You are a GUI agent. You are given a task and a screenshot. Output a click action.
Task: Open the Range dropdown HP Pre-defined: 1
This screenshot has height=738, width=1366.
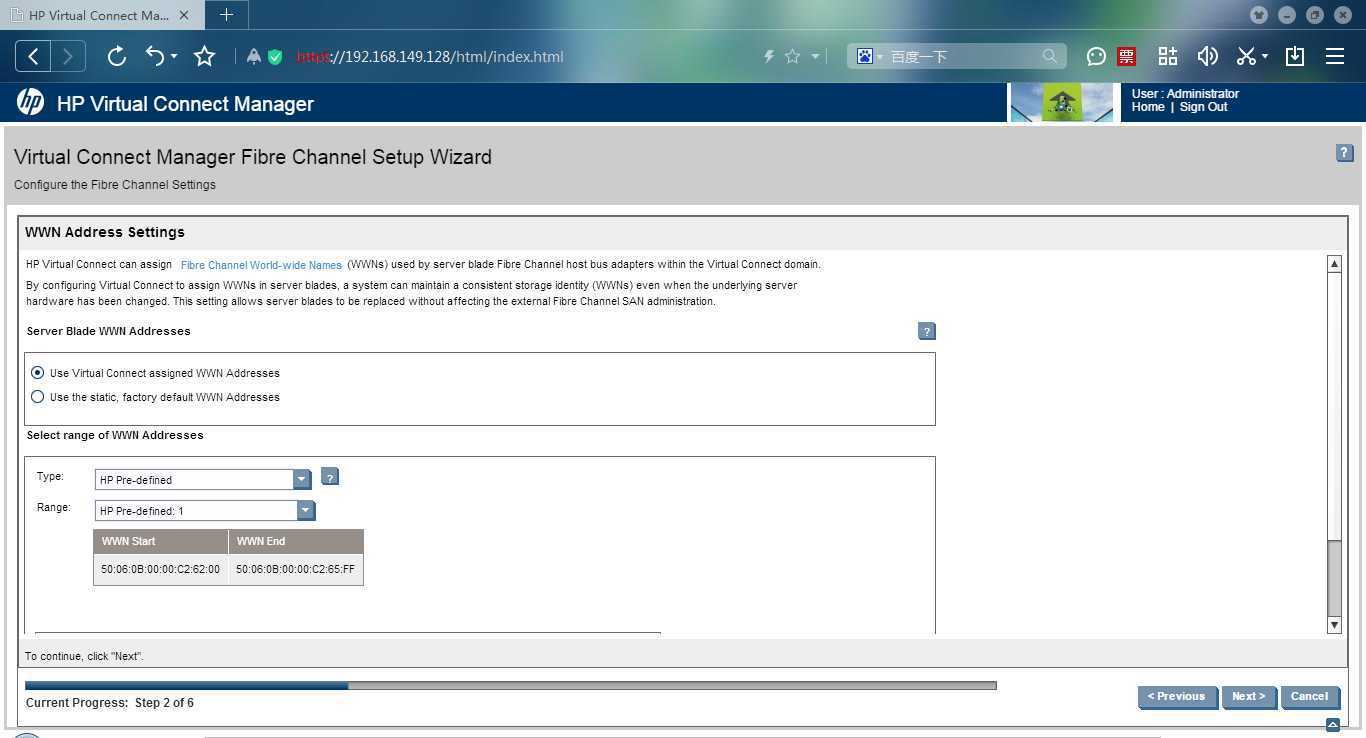[x=205, y=510]
